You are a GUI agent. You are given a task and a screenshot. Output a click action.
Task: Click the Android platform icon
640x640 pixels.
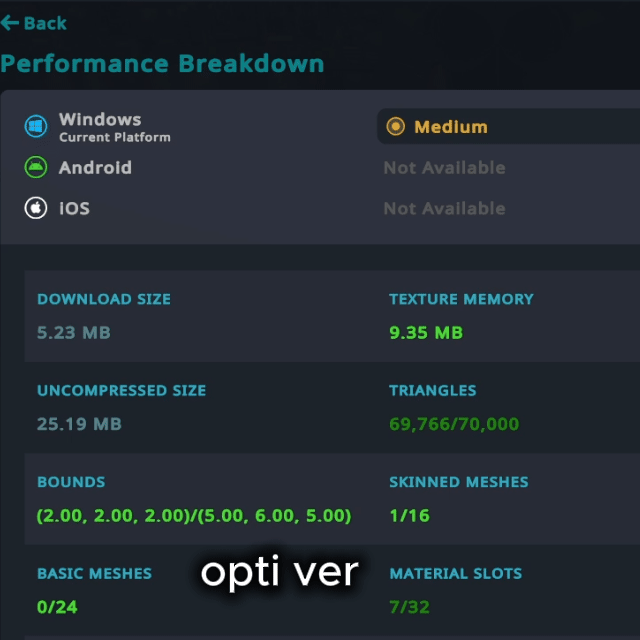click(x=36, y=167)
